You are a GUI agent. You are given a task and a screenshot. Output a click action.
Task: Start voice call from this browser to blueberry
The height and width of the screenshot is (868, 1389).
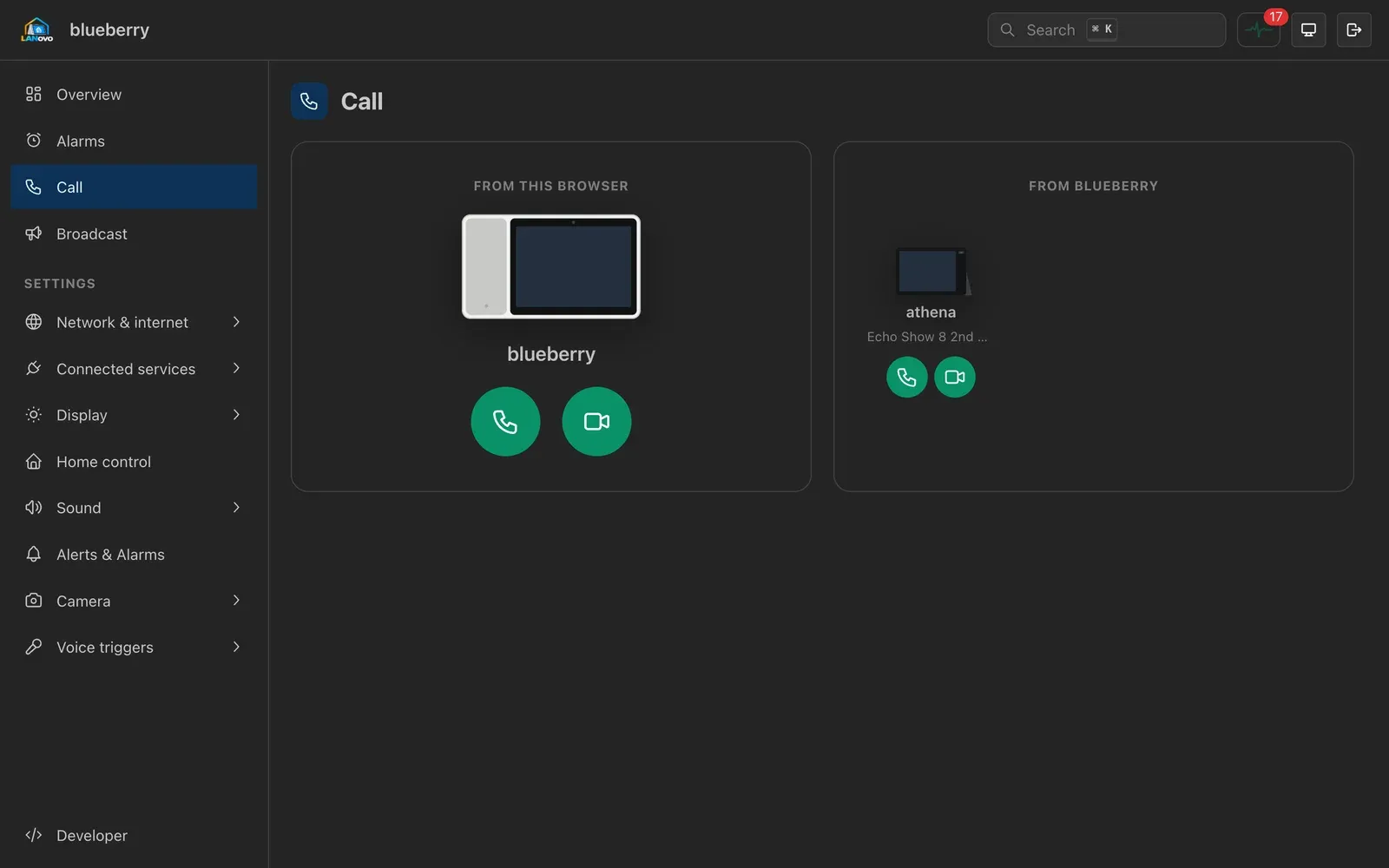coord(505,422)
